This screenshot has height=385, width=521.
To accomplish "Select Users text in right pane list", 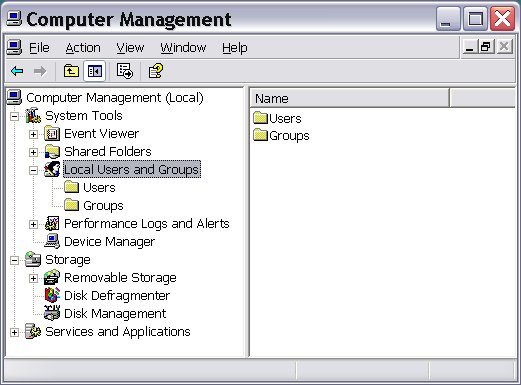I will coord(285,119).
